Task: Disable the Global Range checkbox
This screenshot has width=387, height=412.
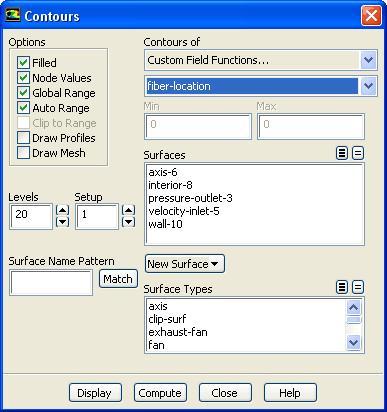Action: tap(23, 93)
